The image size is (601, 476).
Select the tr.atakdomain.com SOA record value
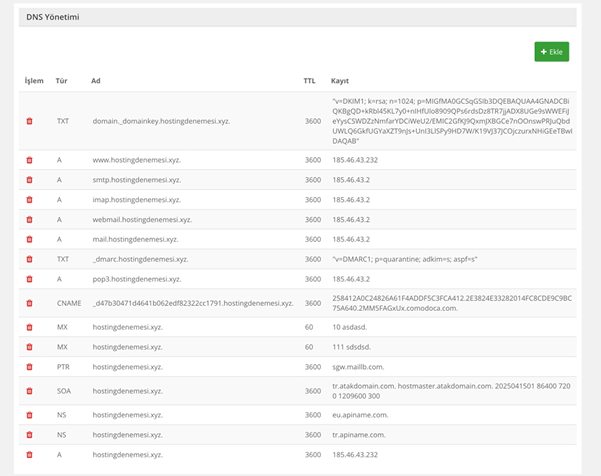pos(452,391)
